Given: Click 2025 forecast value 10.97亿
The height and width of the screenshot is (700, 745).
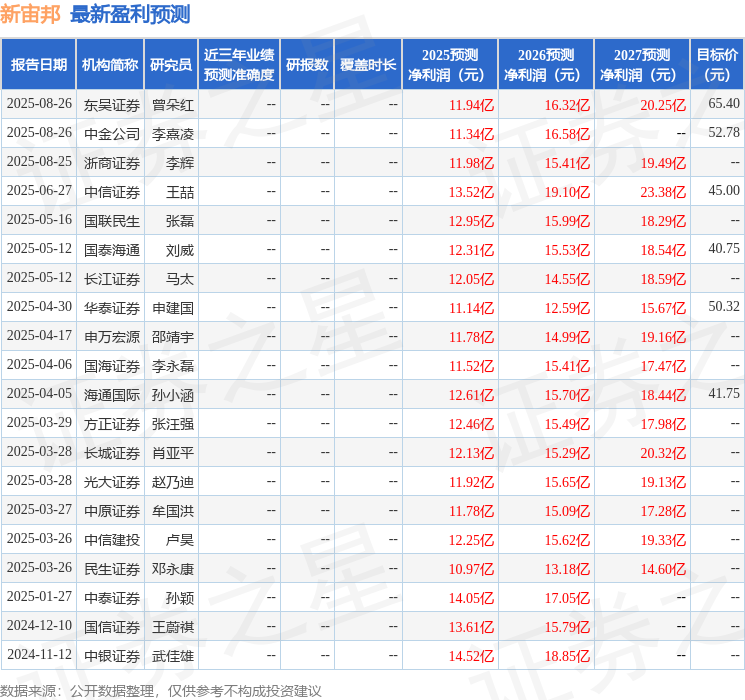Looking at the screenshot, I should coord(471,569).
